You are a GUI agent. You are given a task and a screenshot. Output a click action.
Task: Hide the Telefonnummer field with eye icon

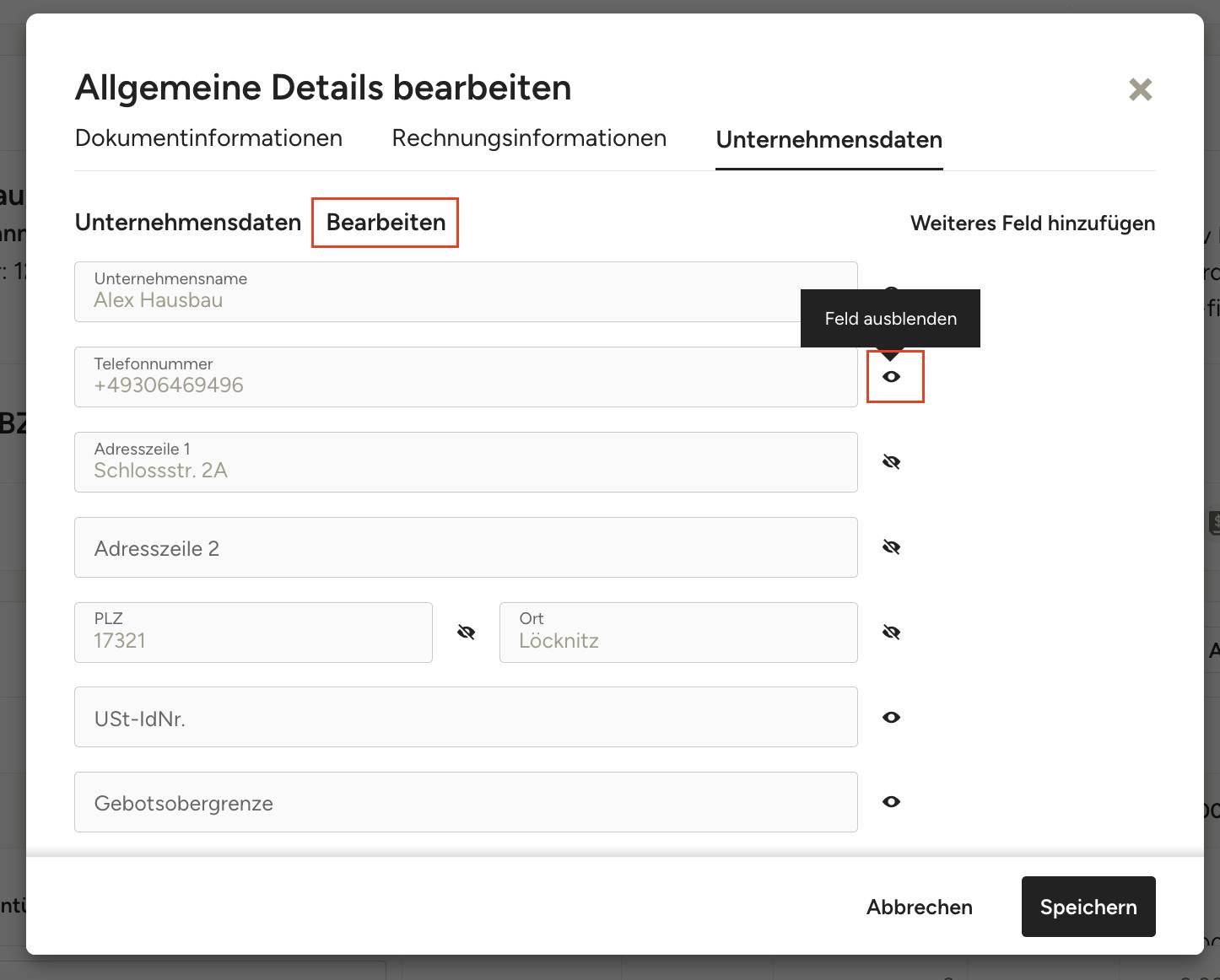tap(891, 377)
